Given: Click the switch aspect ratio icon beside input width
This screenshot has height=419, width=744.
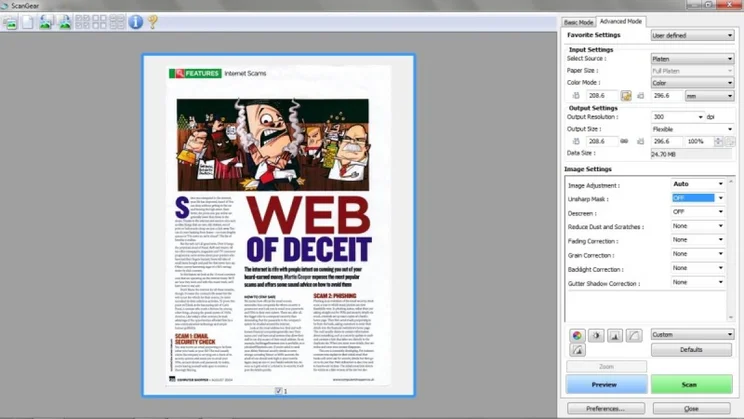Looking at the screenshot, I should pyautogui.click(x=626, y=96).
